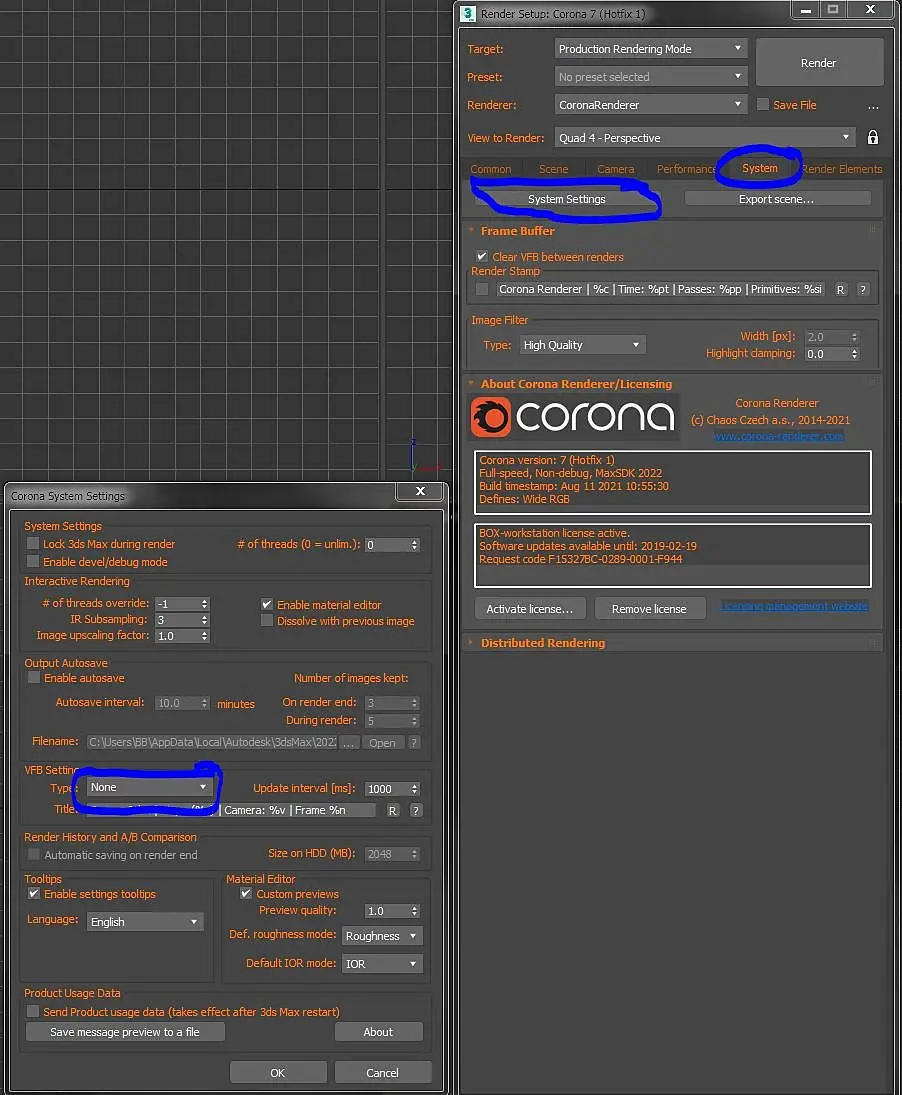Enable Dissolve with previous image
Image resolution: width=902 pixels, height=1095 pixels.
click(x=267, y=620)
